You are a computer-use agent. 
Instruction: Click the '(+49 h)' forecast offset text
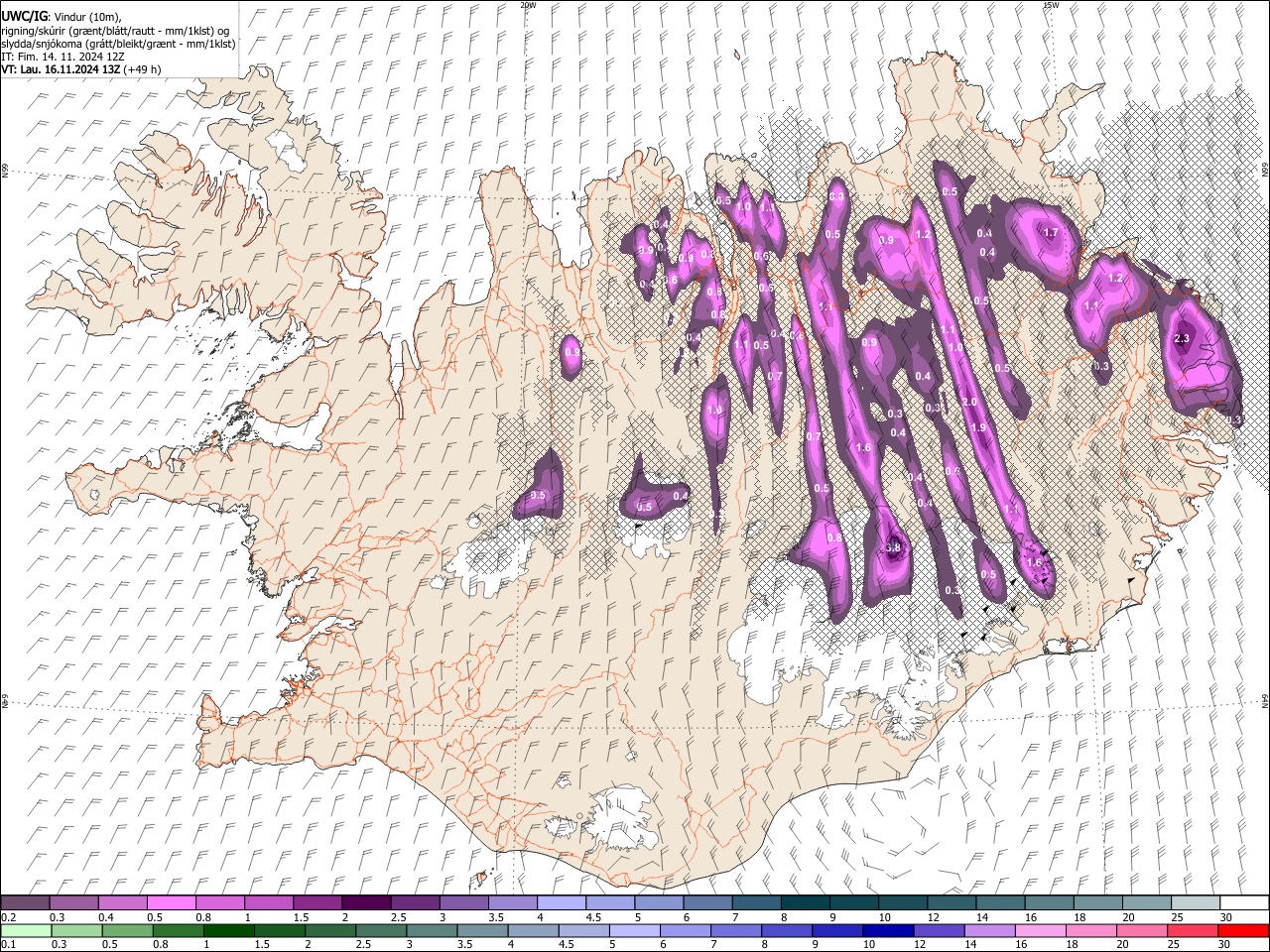coord(143,69)
